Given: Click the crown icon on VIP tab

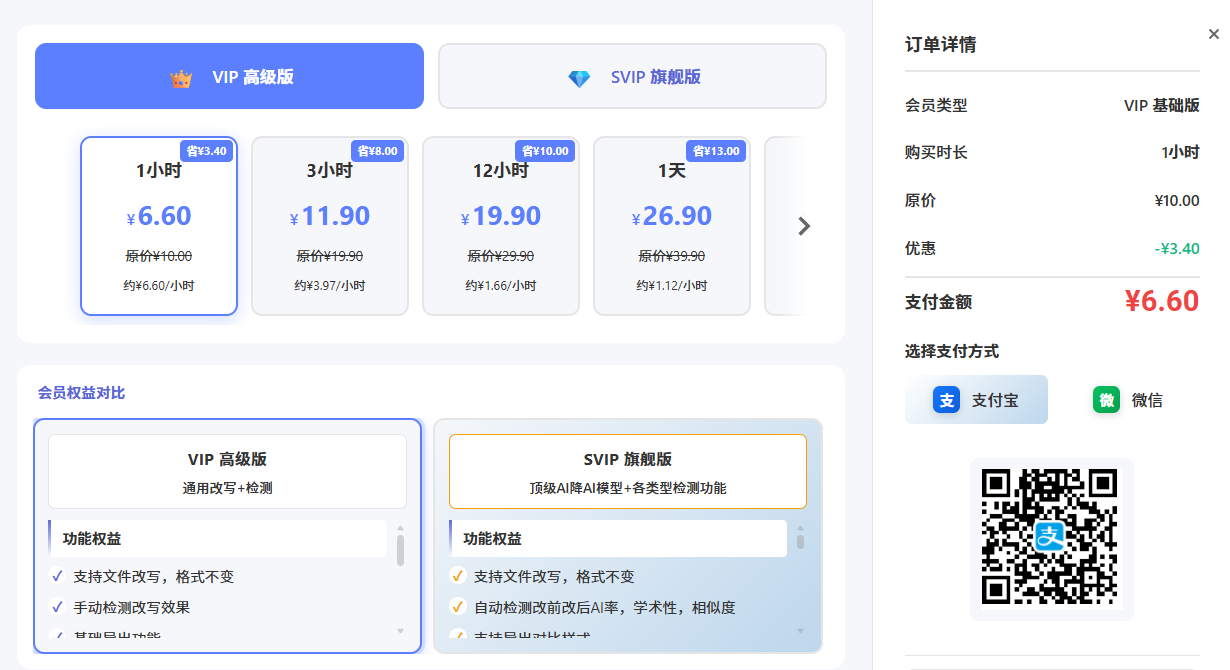Looking at the screenshot, I should coord(181,78).
